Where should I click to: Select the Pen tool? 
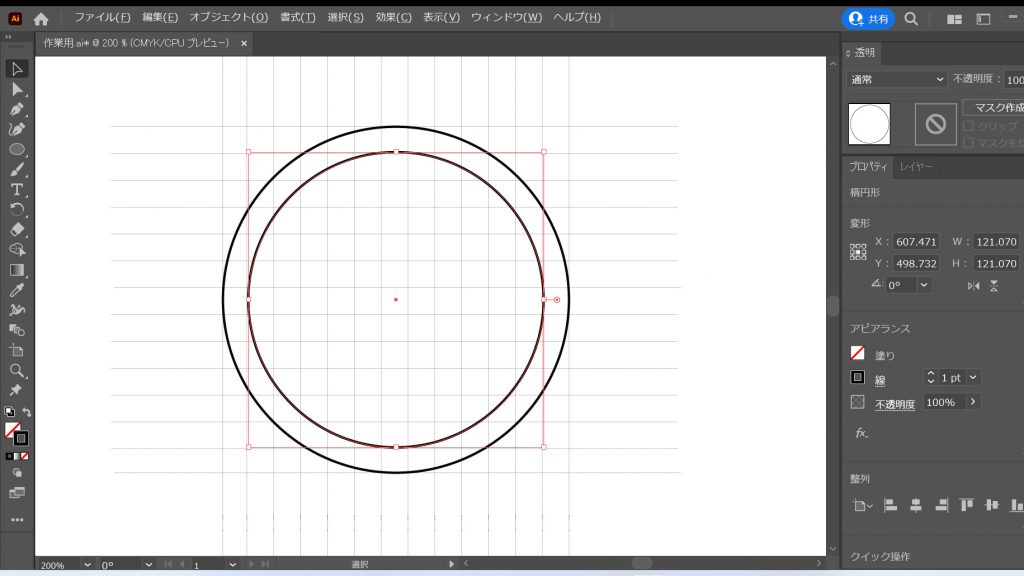17,110
